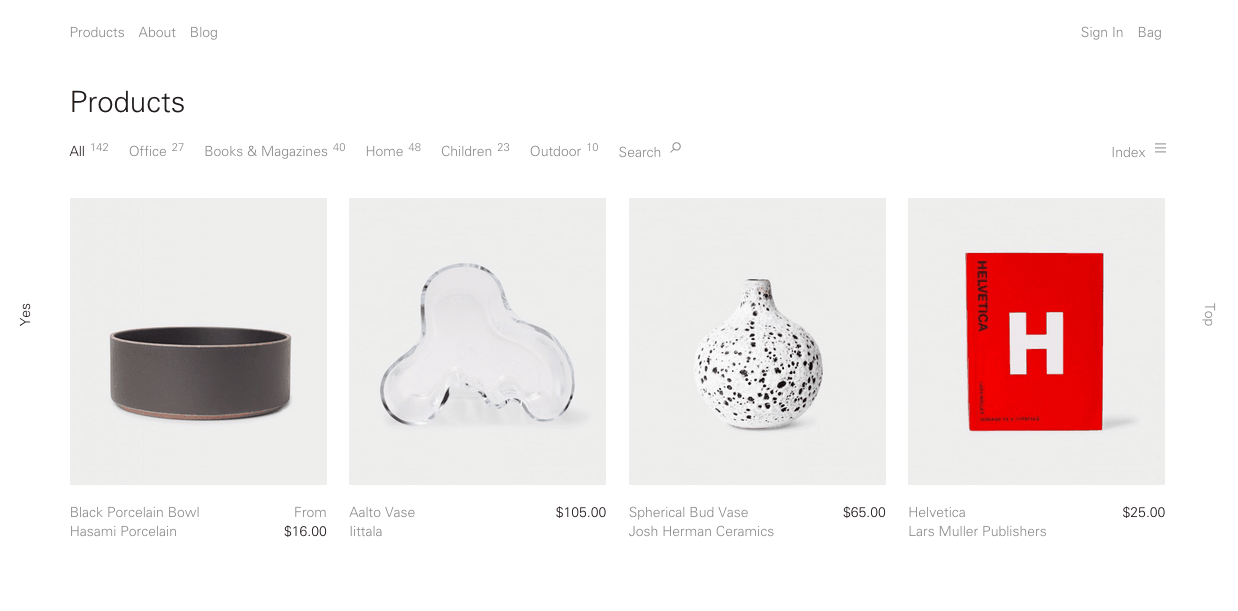Open the Aalto Vase product image
Screen dimensions: 1238x611
coord(477,341)
